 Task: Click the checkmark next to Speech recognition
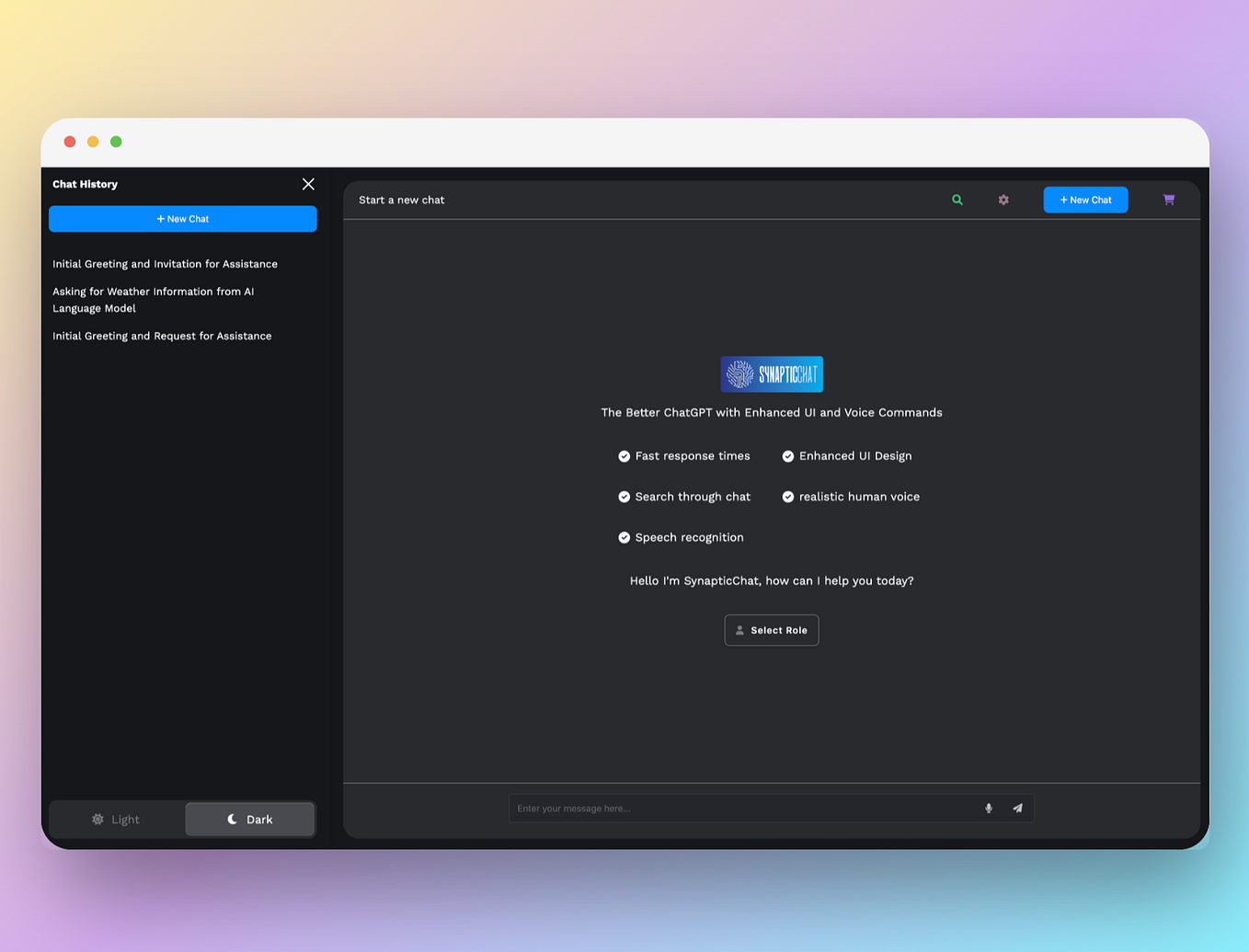point(624,537)
